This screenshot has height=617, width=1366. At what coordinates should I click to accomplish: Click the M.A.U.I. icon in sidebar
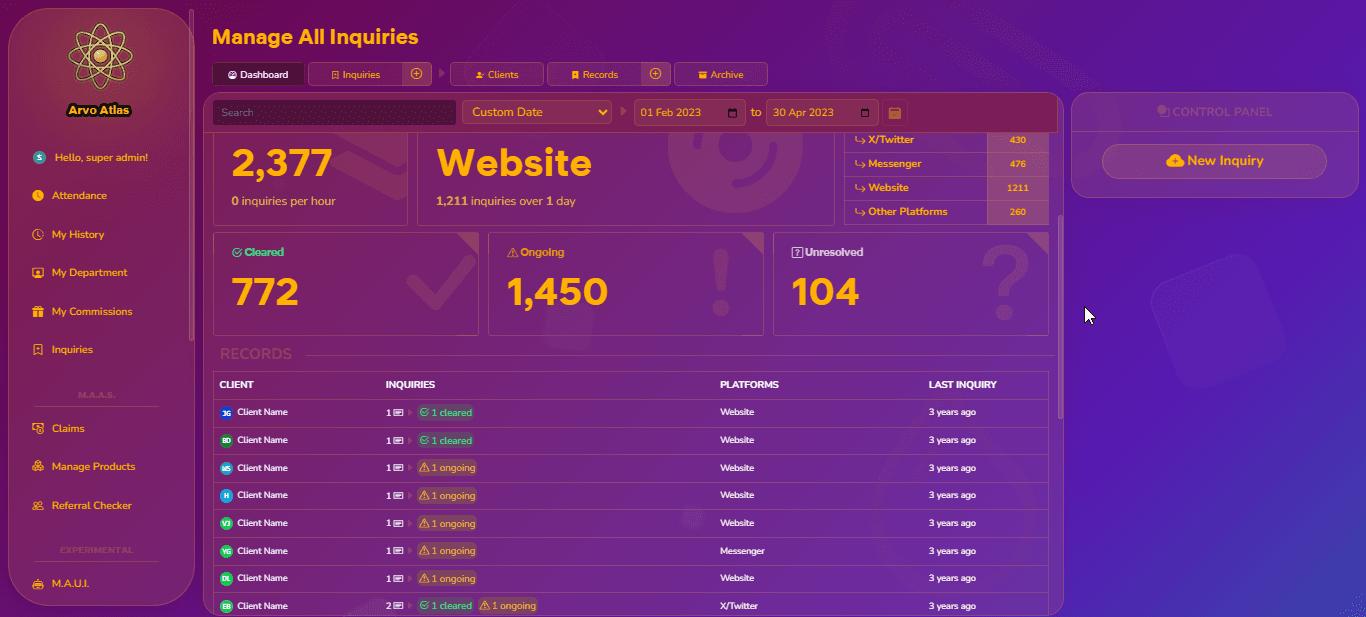point(38,583)
